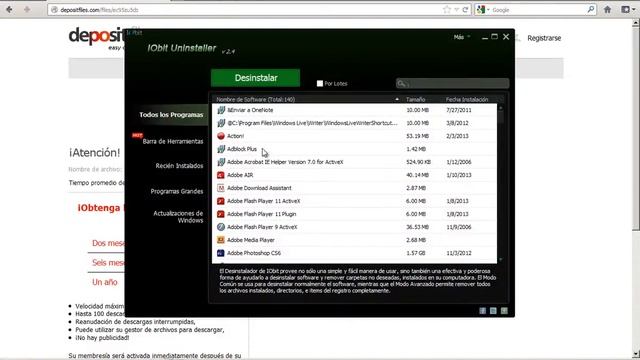
Task: Click Adobe Media Player icon
Action: (221, 240)
